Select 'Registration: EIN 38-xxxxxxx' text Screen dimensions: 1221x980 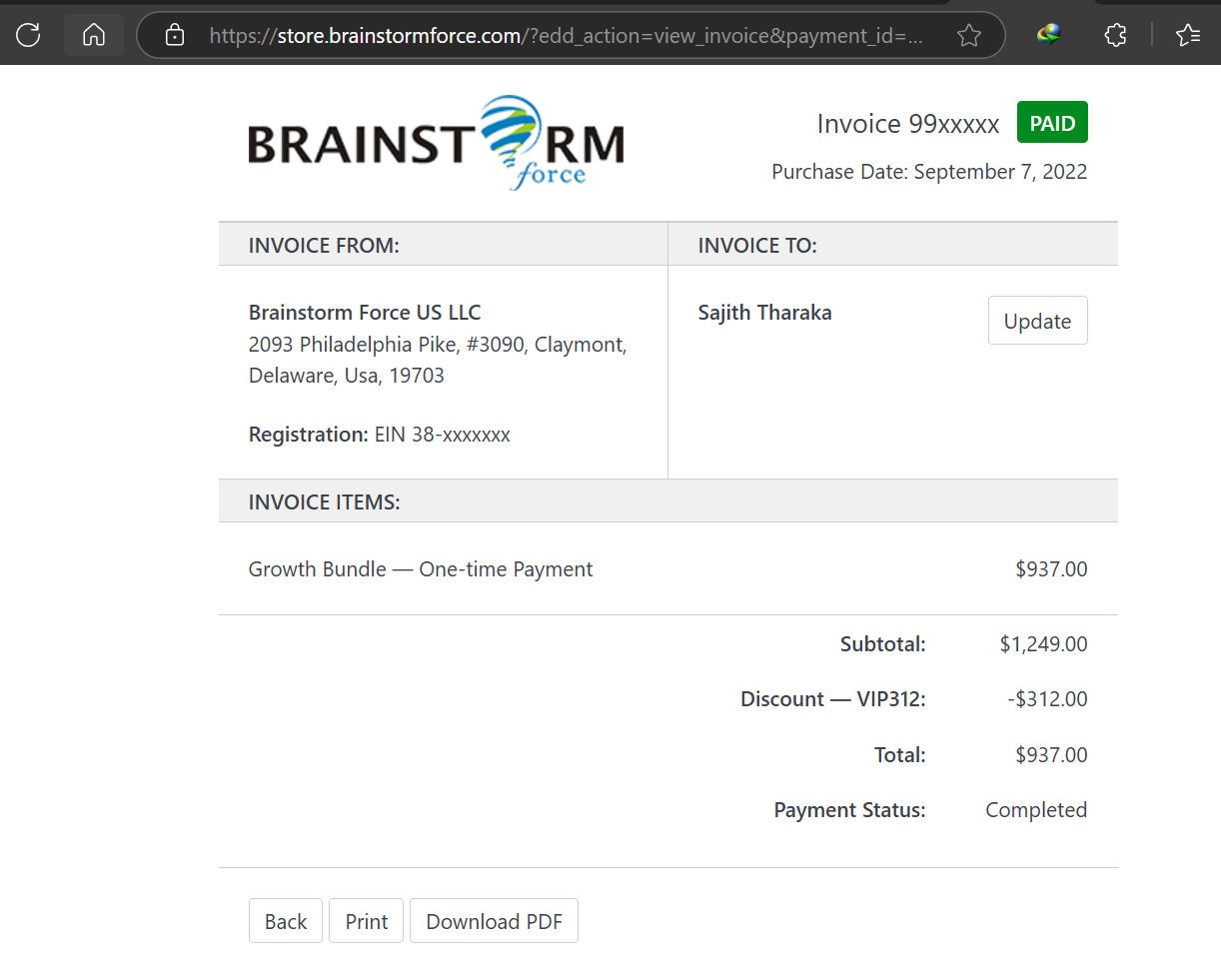pyautogui.click(x=380, y=435)
